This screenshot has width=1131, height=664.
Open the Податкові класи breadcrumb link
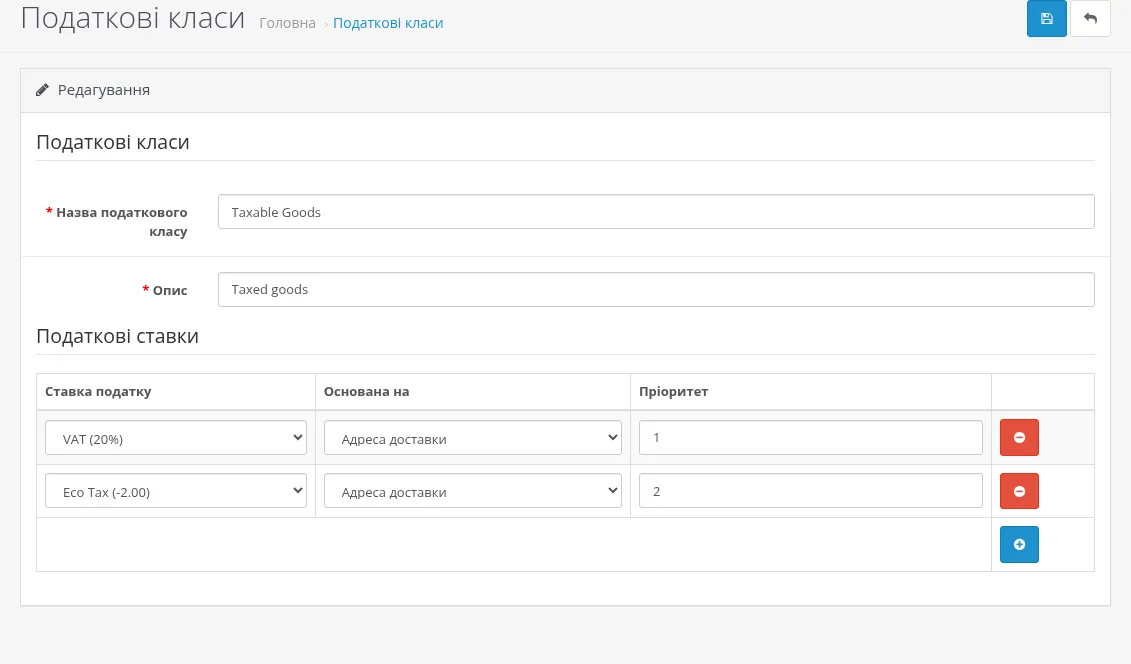click(x=388, y=23)
